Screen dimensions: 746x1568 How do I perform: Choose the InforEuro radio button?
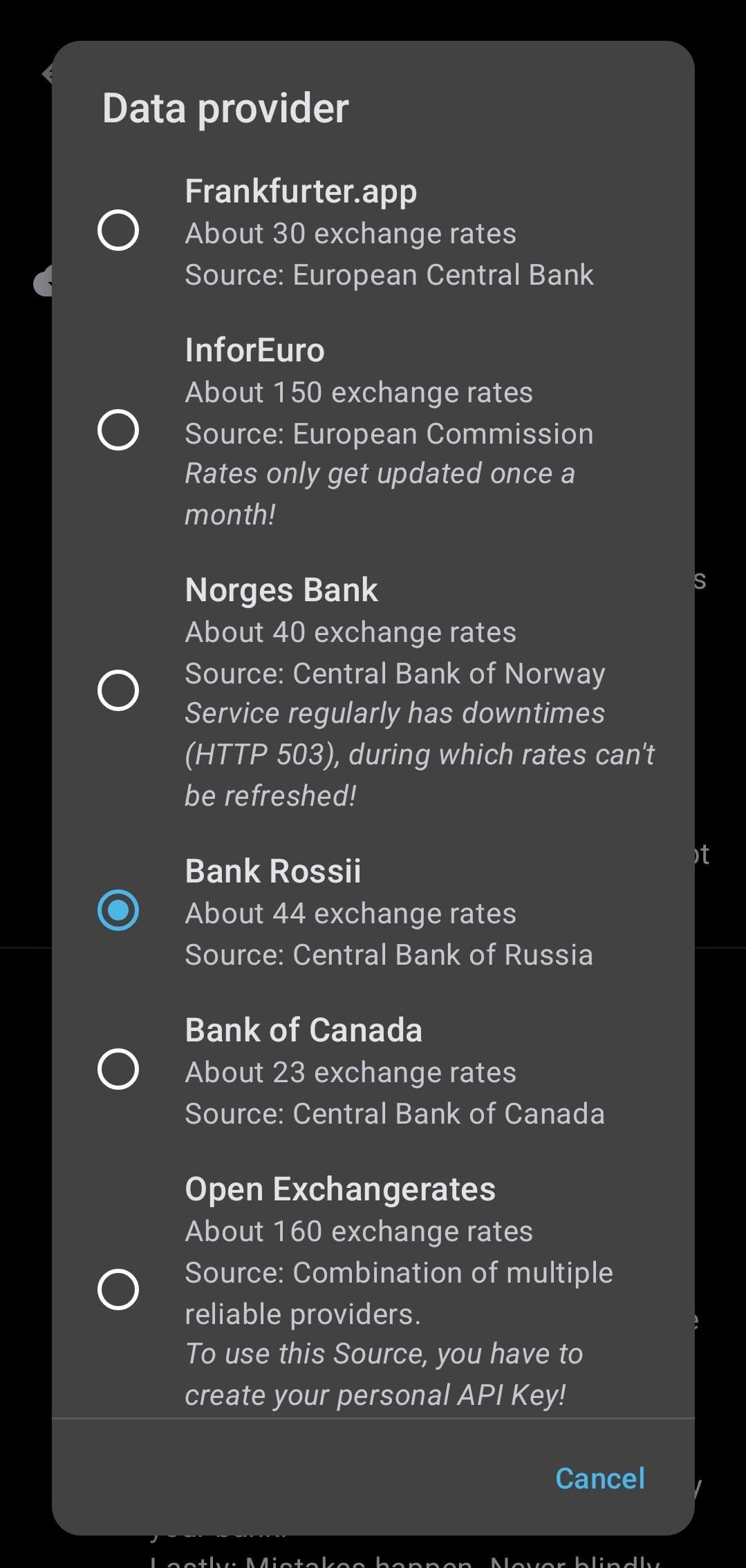(118, 430)
